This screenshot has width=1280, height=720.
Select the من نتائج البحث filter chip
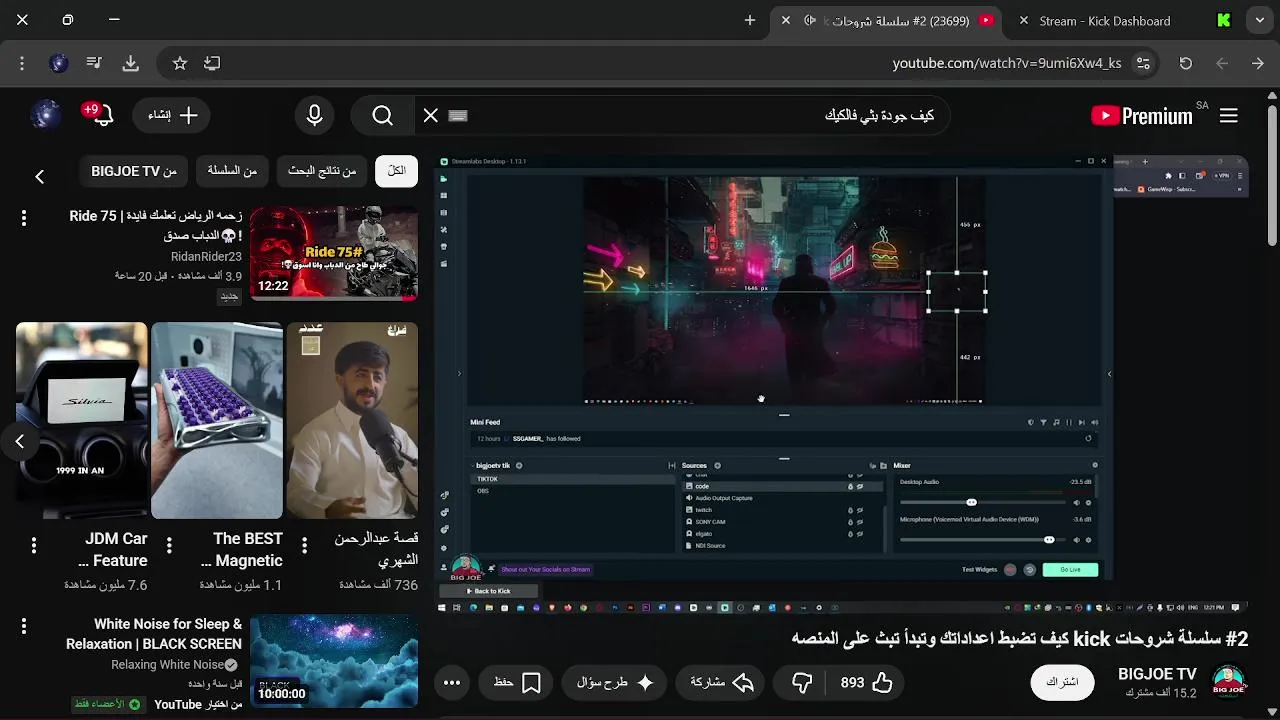[322, 171]
